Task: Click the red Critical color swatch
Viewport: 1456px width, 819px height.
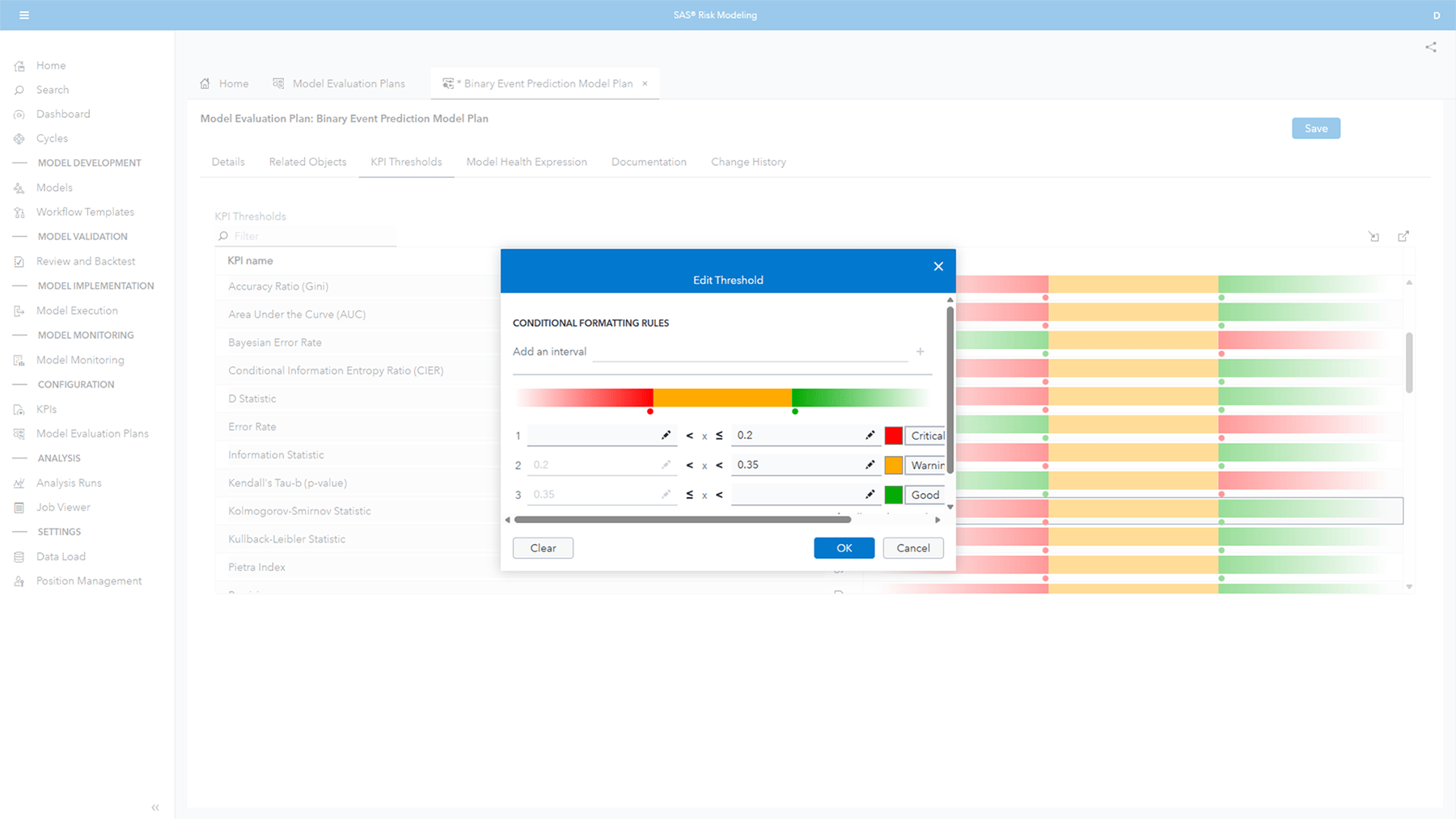Action: (893, 436)
